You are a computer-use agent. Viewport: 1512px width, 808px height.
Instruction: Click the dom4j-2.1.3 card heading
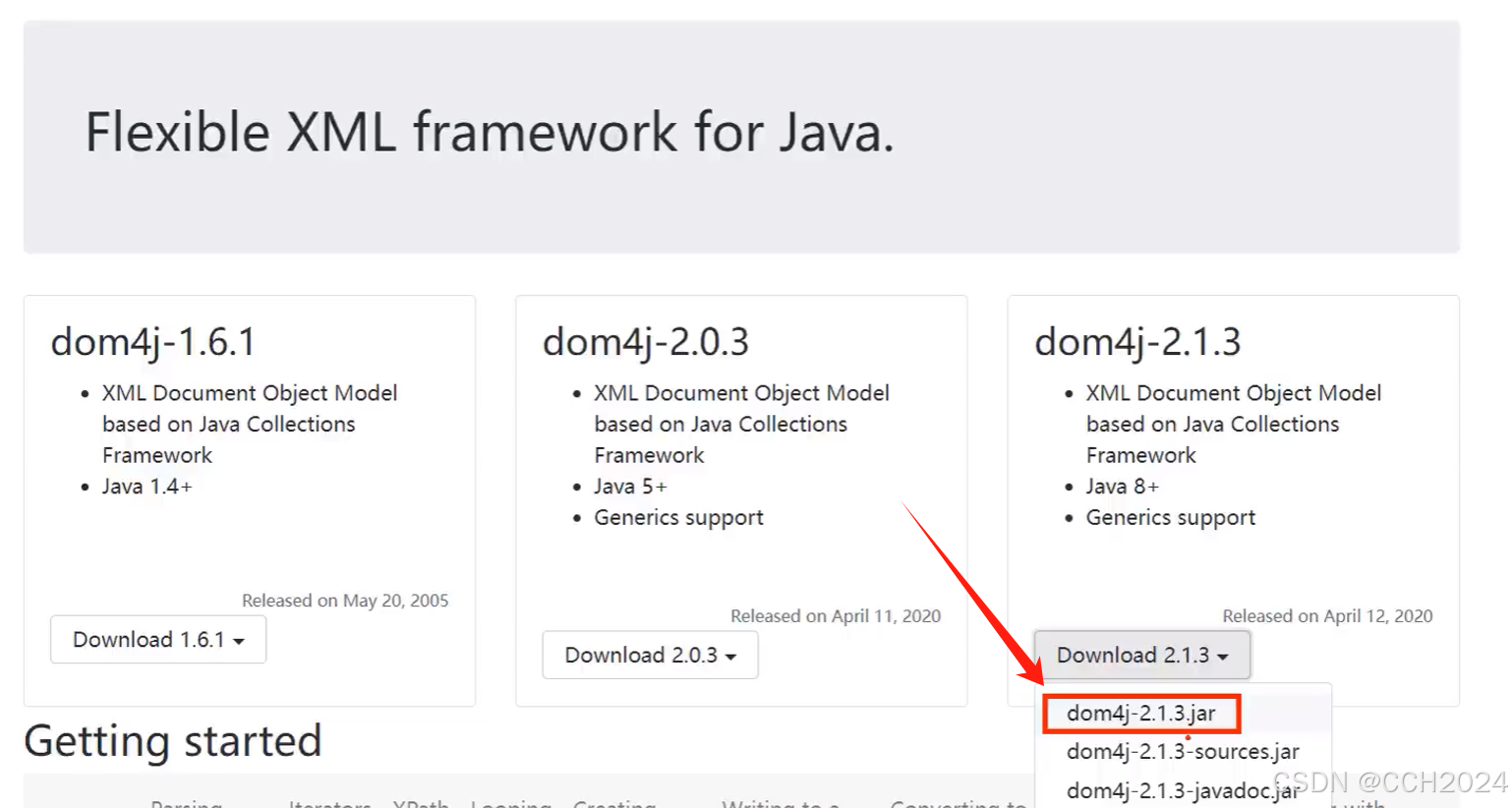tap(1136, 341)
